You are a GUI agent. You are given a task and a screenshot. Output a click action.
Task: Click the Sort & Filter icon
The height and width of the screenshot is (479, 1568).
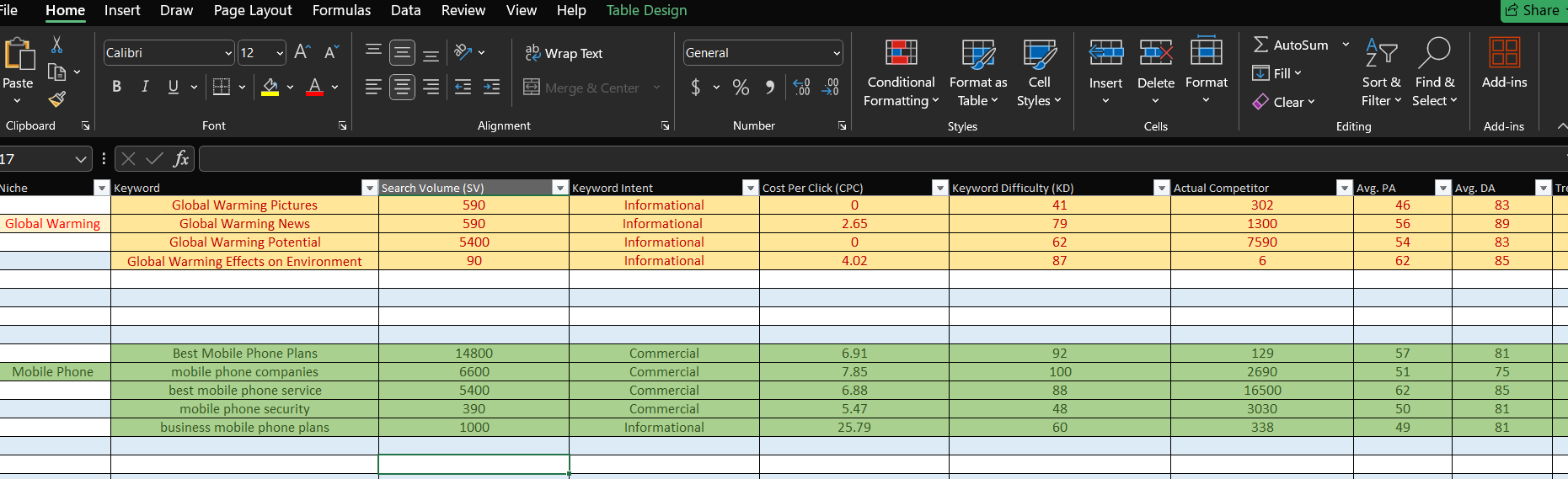[x=1381, y=74]
